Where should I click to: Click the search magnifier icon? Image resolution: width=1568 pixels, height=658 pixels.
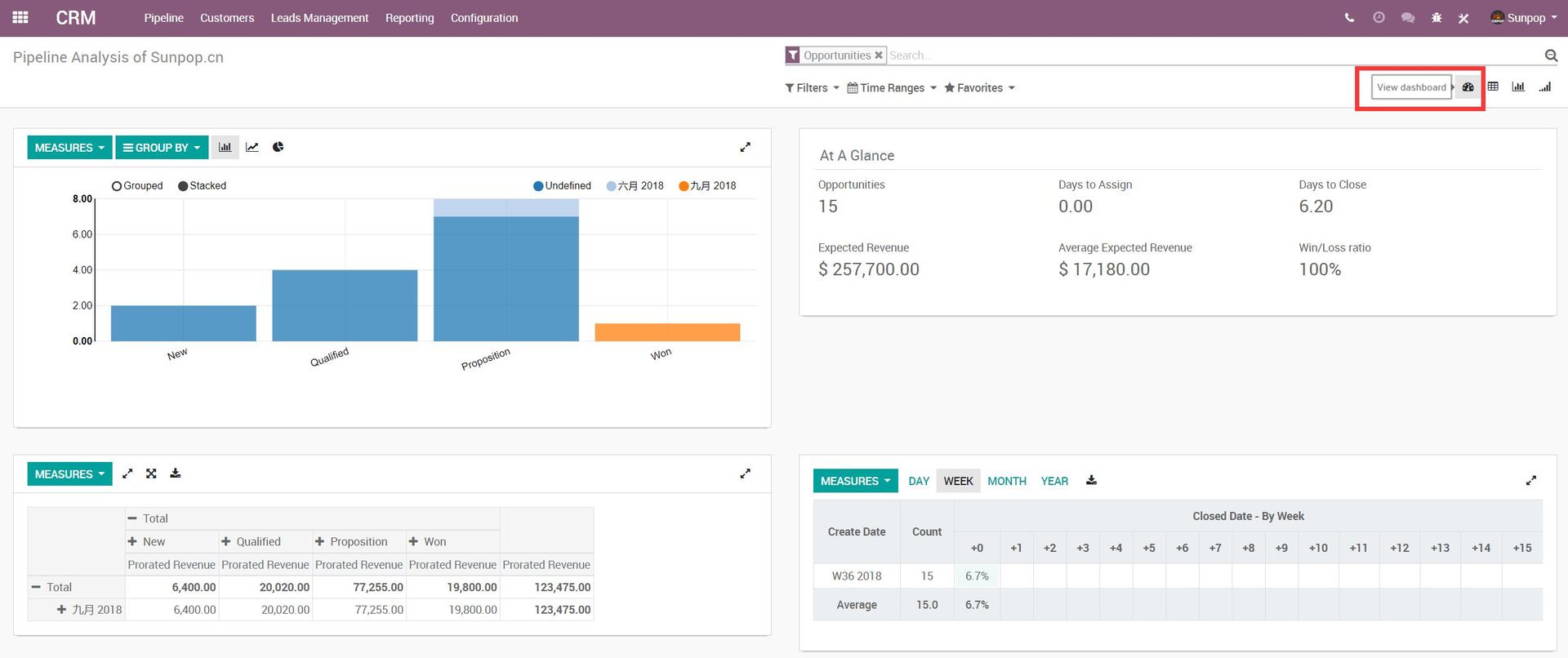coord(1551,56)
